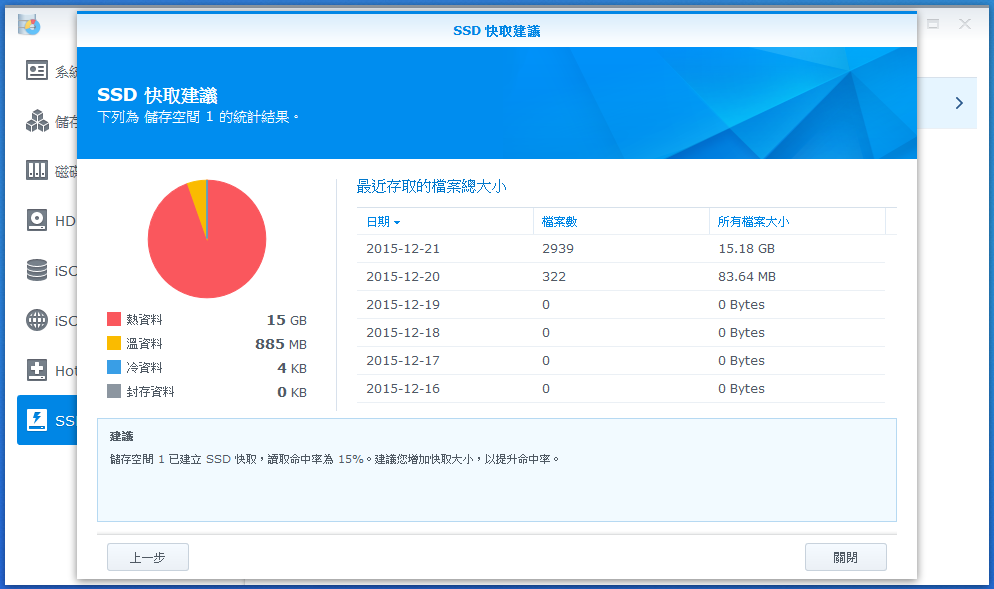Image resolution: width=994 pixels, height=589 pixels.
Task: Open the Storage Manager app logo icon
Action: point(29,25)
